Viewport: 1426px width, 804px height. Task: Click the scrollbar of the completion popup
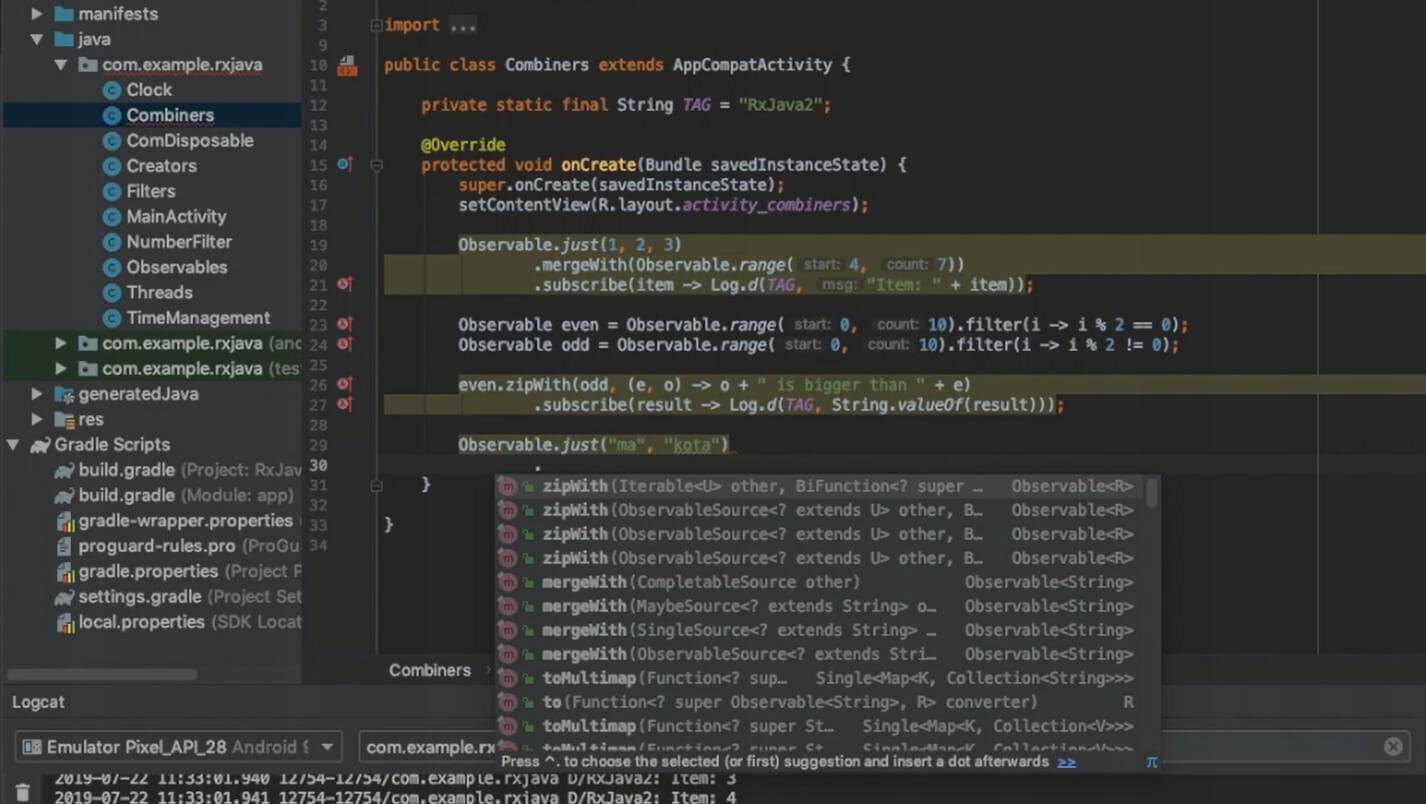1152,493
